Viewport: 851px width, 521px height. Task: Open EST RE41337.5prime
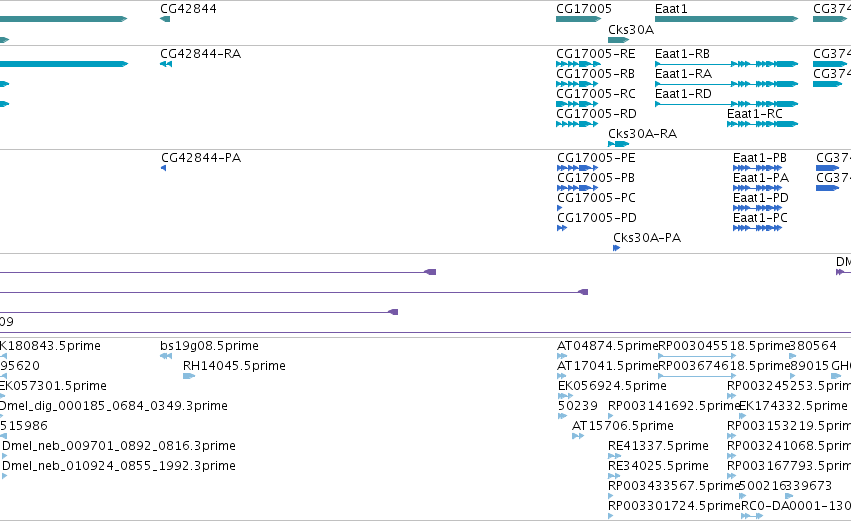[x=658, y=446]
